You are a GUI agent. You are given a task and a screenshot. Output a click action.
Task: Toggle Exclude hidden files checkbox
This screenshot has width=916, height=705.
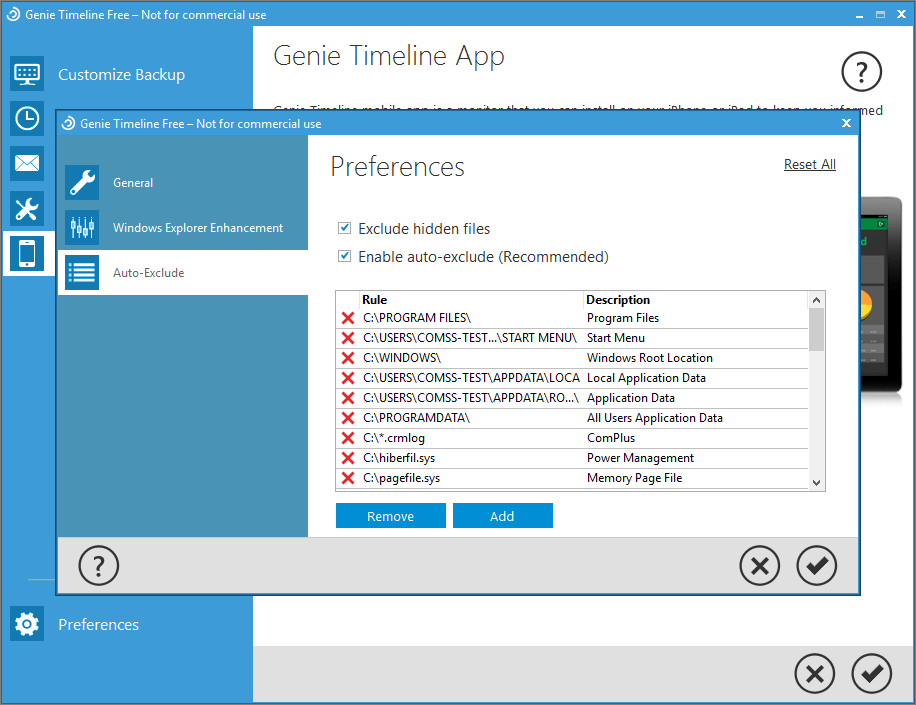pyautogui.click(x=345, y=228)
